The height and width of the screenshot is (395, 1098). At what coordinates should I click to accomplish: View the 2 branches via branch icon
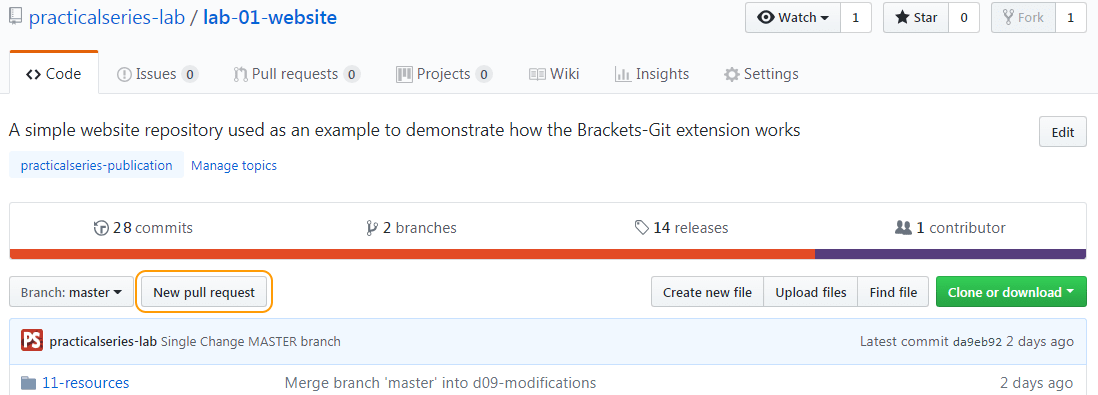tap(372, 228)
